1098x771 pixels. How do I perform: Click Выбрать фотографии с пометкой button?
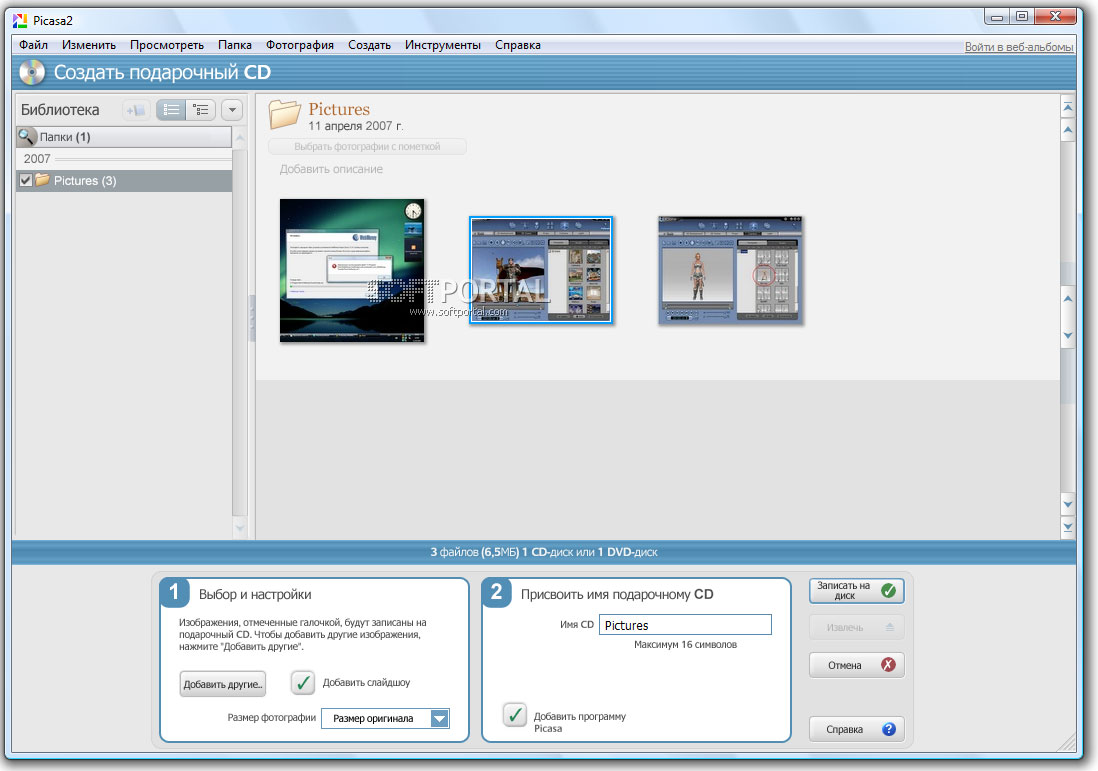(367, 146)
